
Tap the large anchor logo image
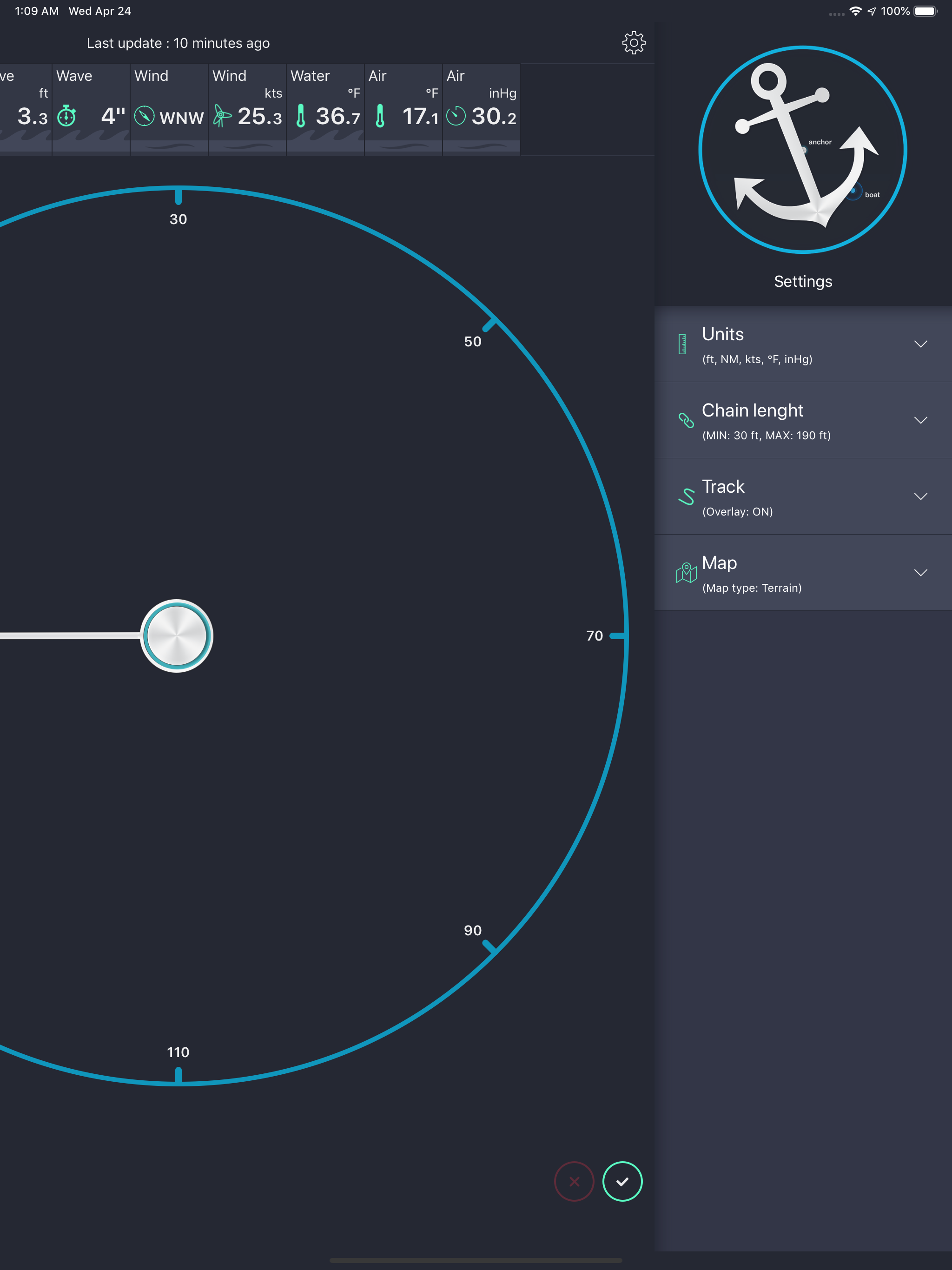pyautogui.click(x=802, y=149)
